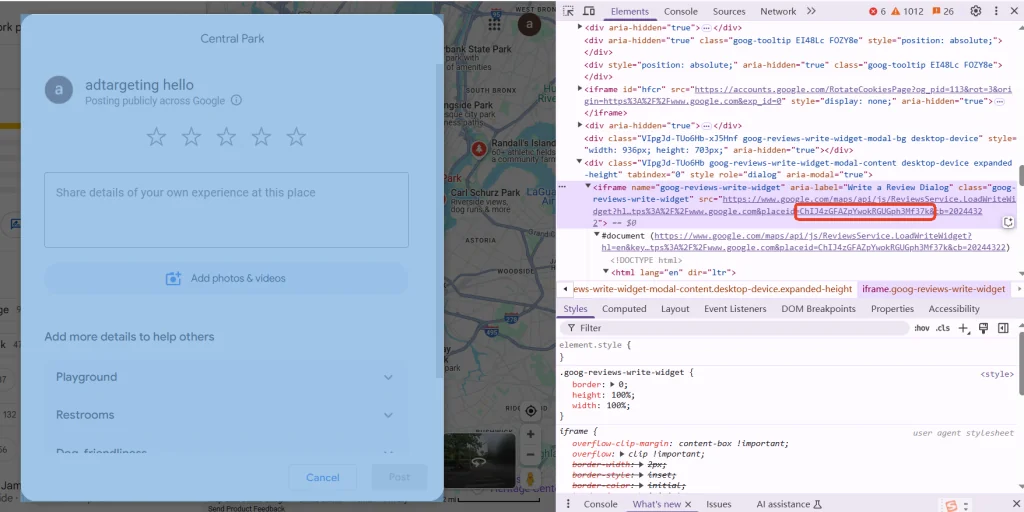Expand the overflow clip value triangle

(x=623, y=454)
